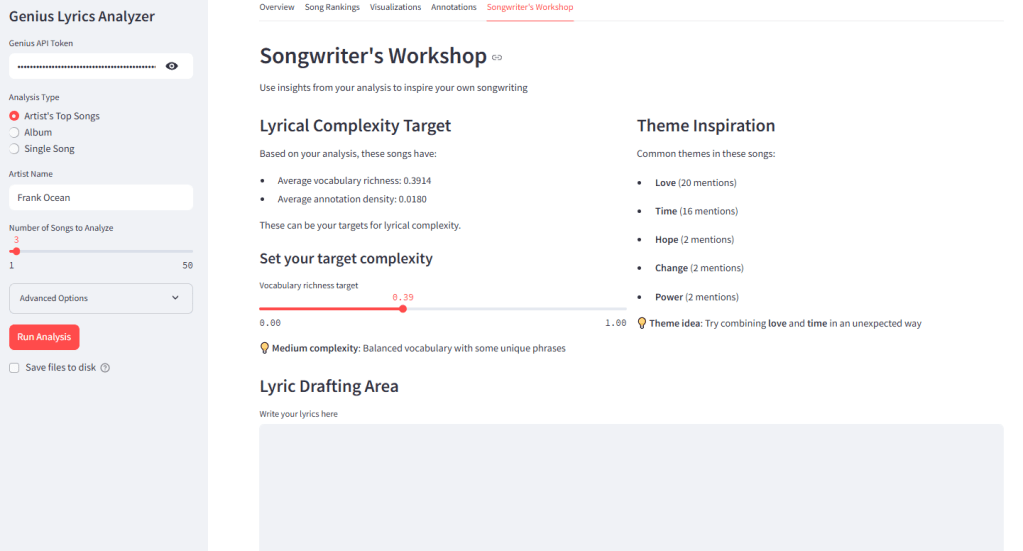The width and height of the screenshot is (1023, 551).
Task: Click the lightbulb icon beside Medium complexity
Action: (265, 348)
